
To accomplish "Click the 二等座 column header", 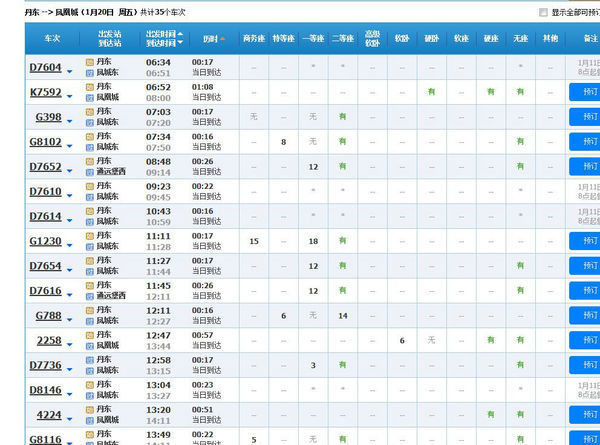I will click(x=342, y=38).
